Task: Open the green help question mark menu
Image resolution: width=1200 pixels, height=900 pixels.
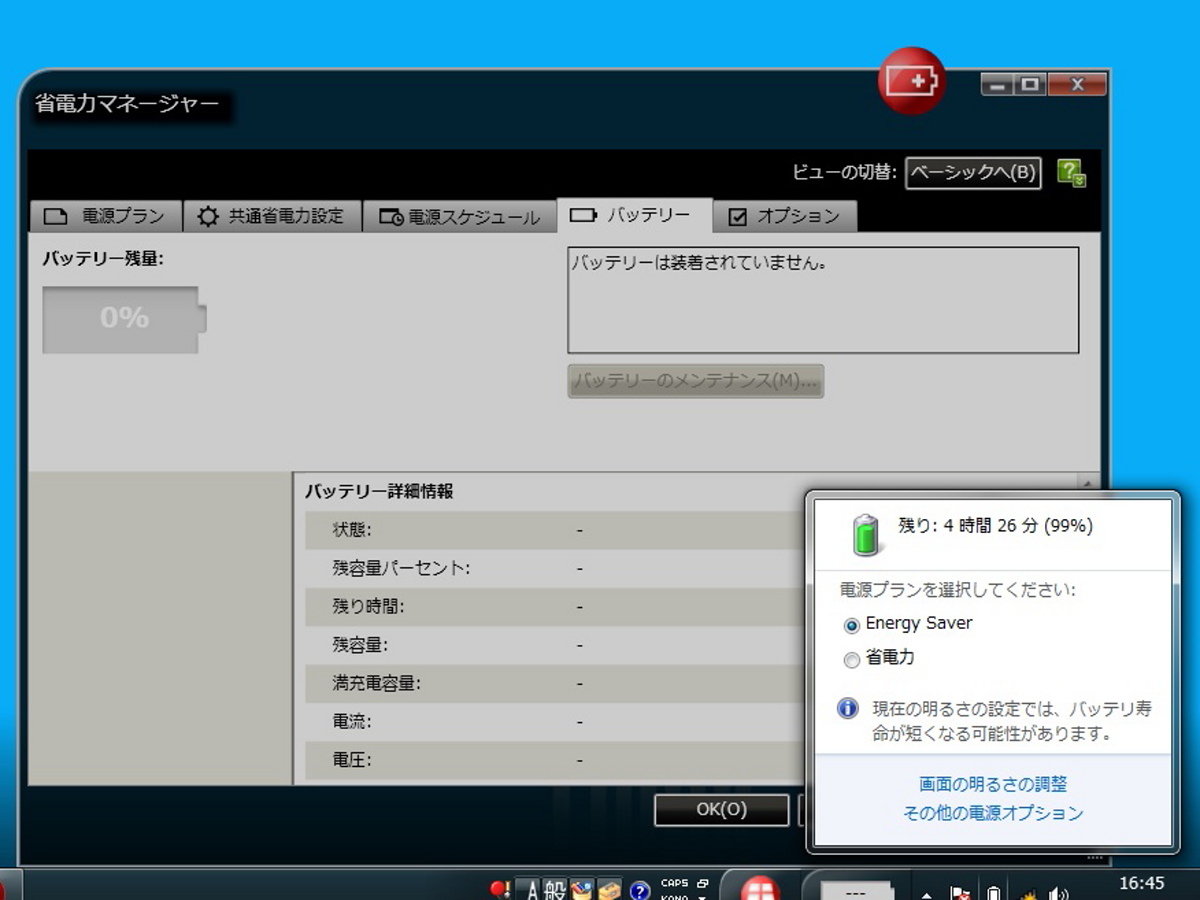Action: (1072, 173)
